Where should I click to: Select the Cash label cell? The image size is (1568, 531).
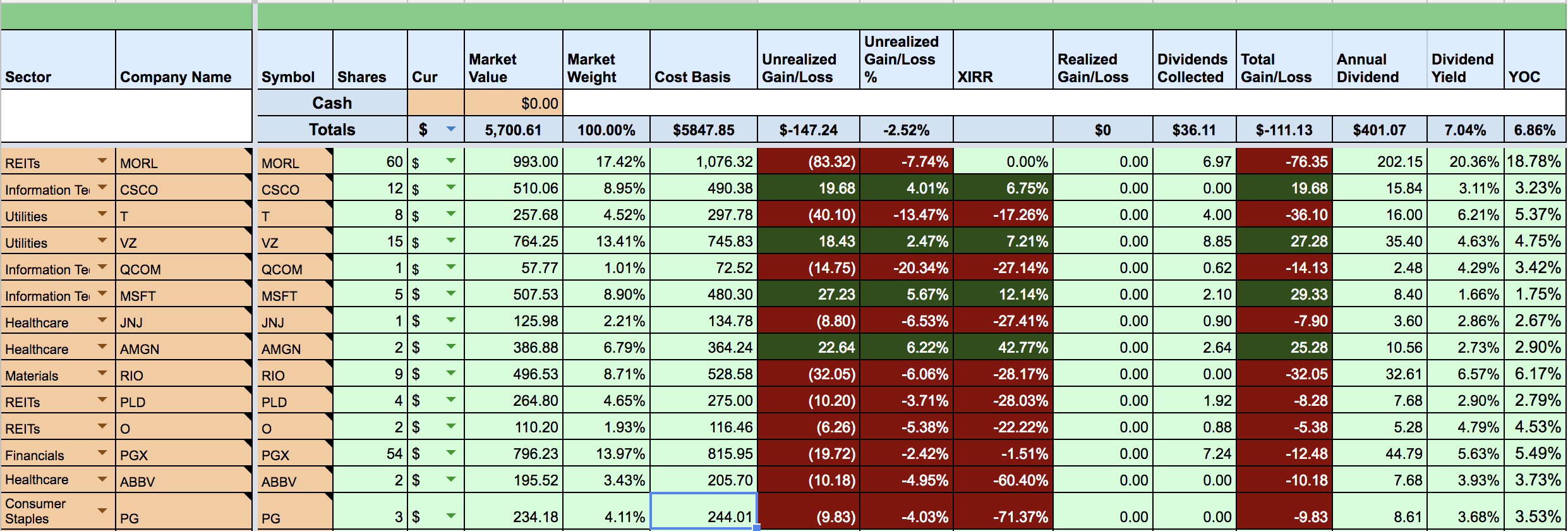click(332, 102)
